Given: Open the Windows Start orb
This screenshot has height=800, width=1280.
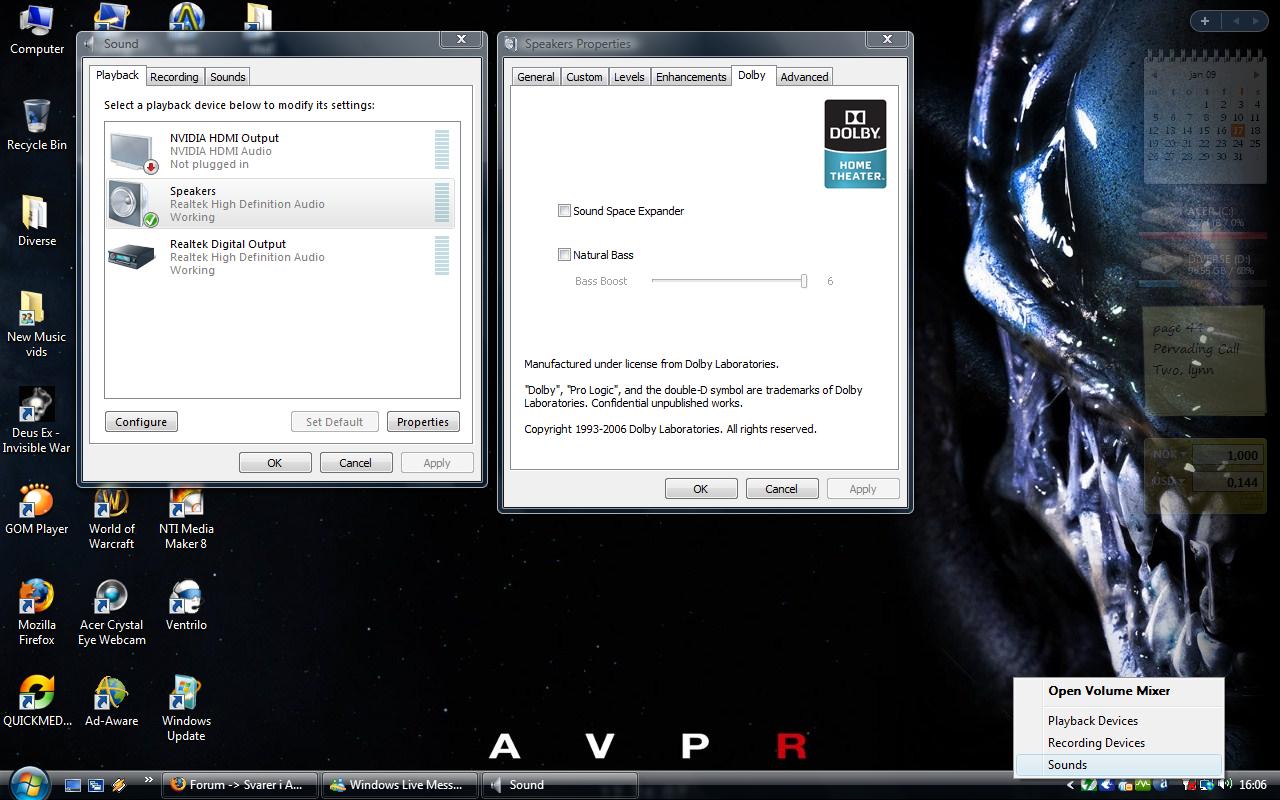Looking at the screenshot, I should 28,783.
